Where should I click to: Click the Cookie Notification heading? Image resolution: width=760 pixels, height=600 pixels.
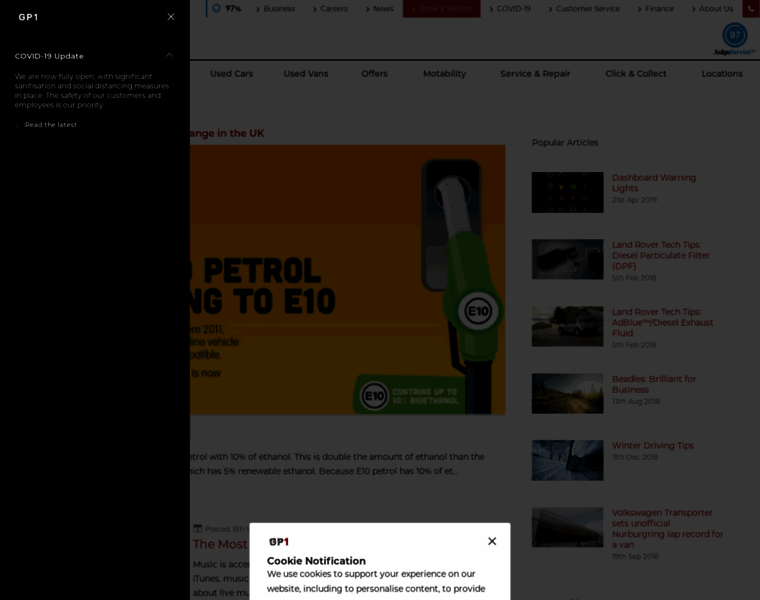pyautogui.click(x=316, y=561)
